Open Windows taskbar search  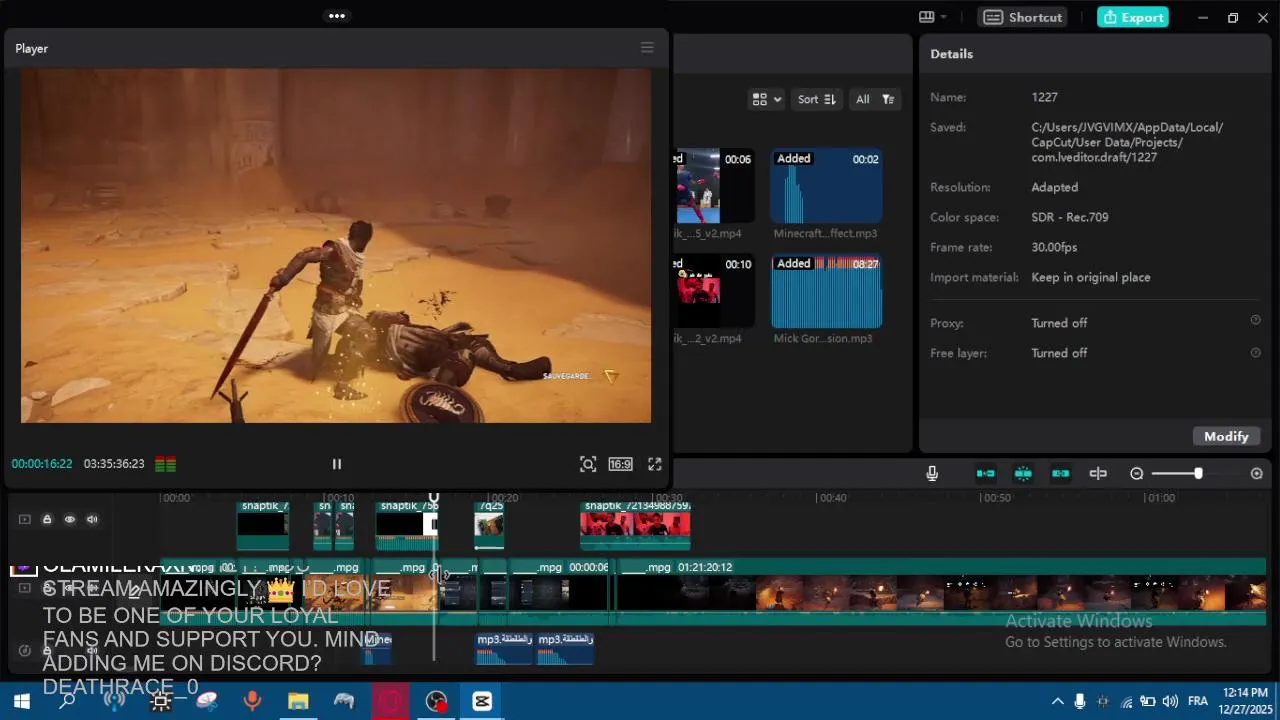click(67, 701)
